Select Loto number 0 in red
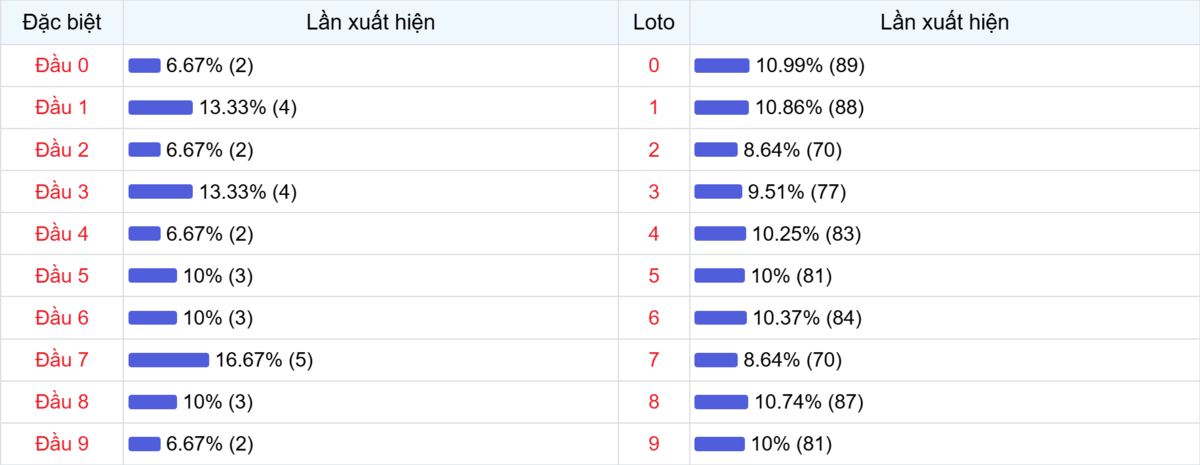The width and height of the screenshot is (1200, 465). point(654,66)
